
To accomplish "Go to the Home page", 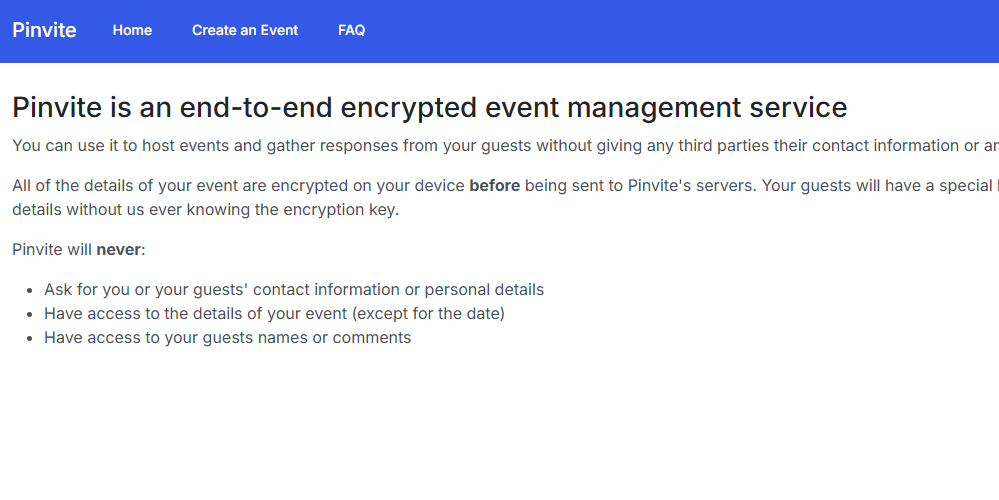I will coord(132,30).
